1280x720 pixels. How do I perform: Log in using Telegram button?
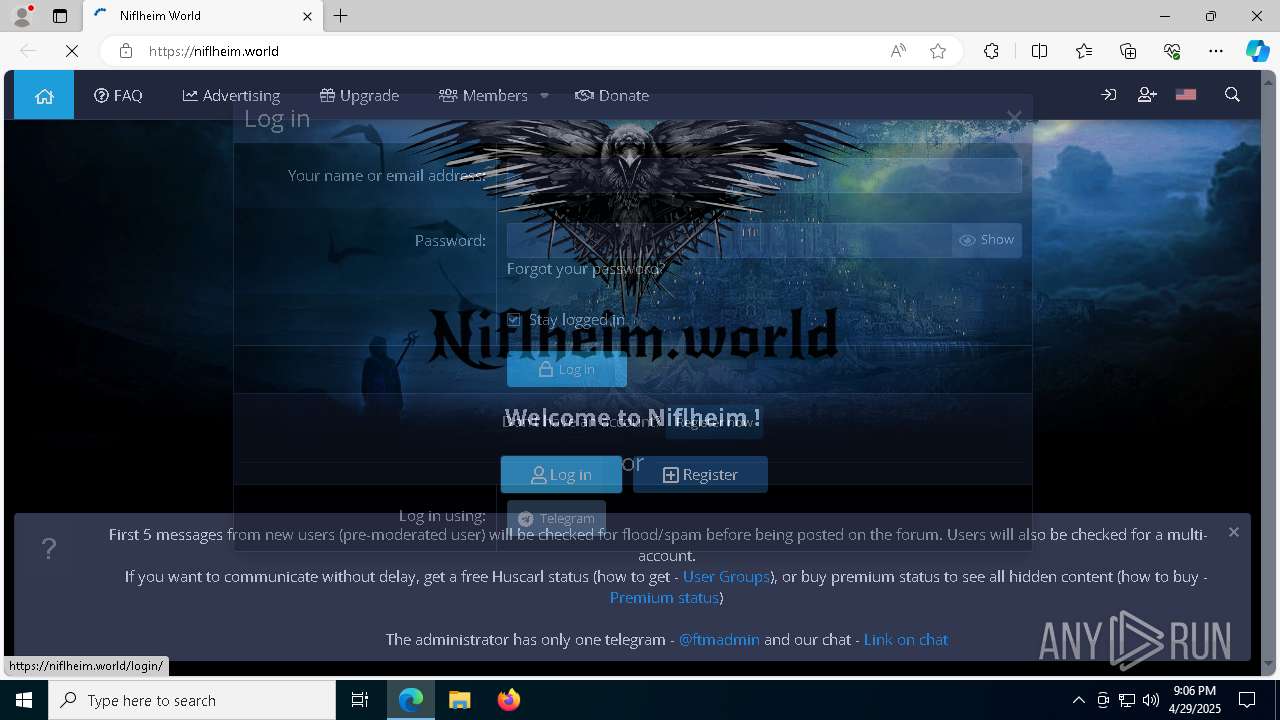click(556, 518)
